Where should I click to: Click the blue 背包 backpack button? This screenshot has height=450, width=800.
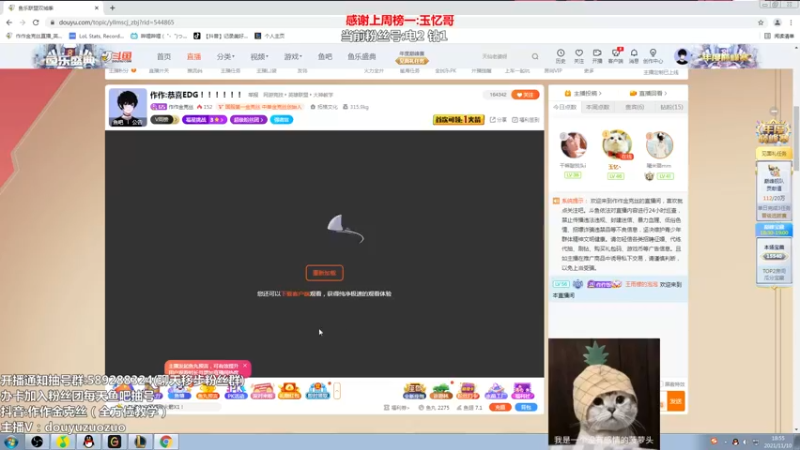[x=526, y=407]
